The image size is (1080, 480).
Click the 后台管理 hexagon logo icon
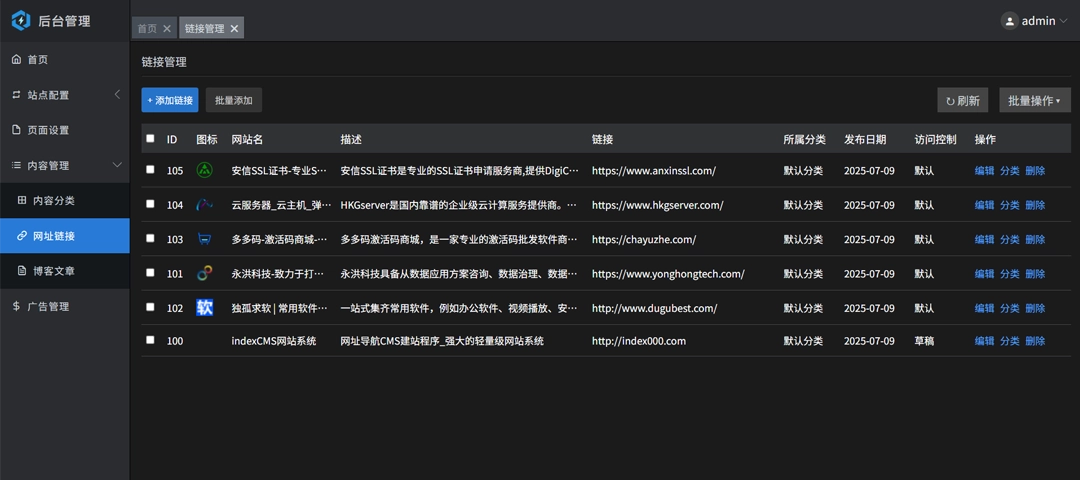(x=21, y=20)
